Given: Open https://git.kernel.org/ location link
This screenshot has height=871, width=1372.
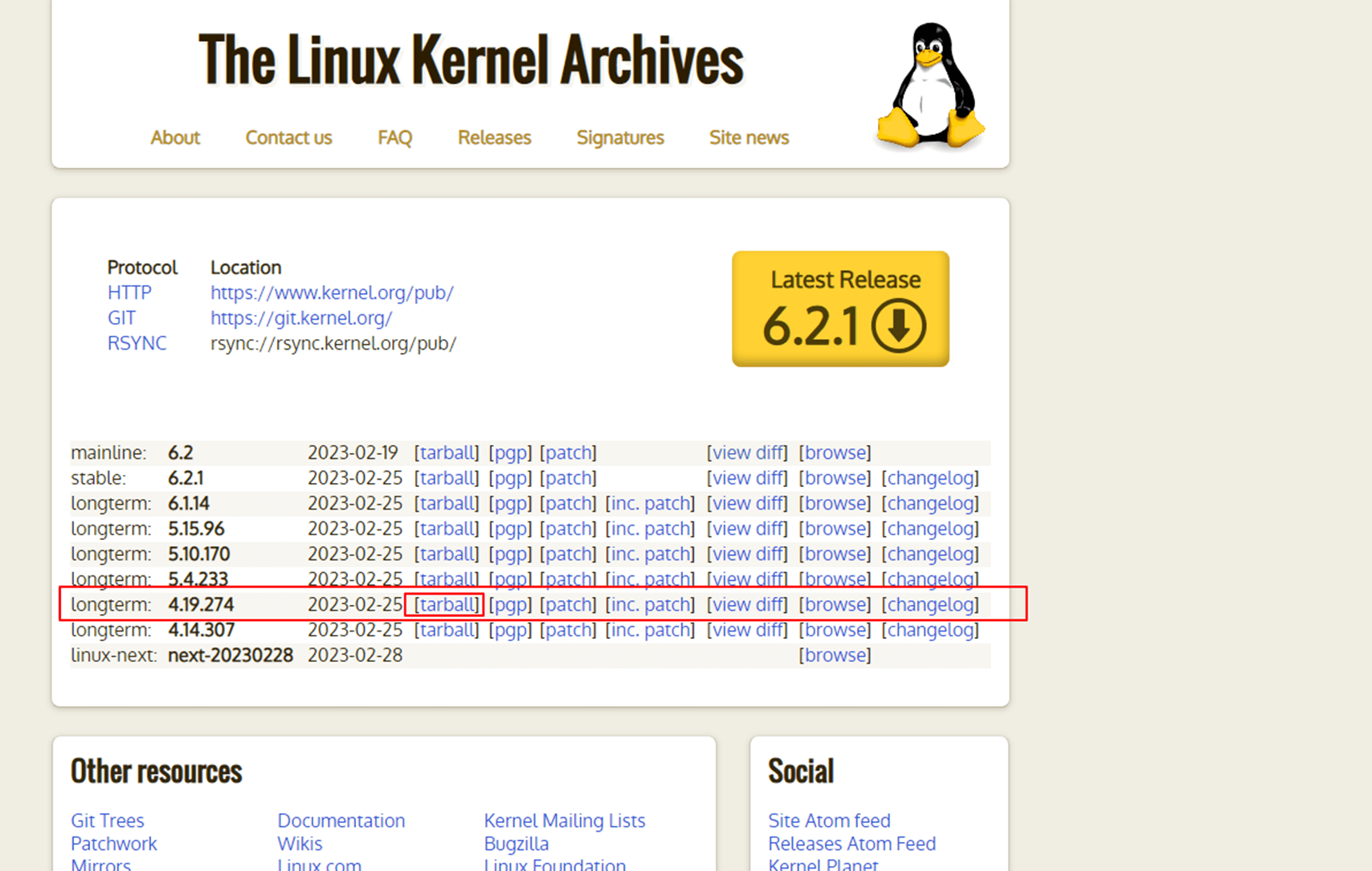Looking at the screenshot, I should [x=301, y=317].
